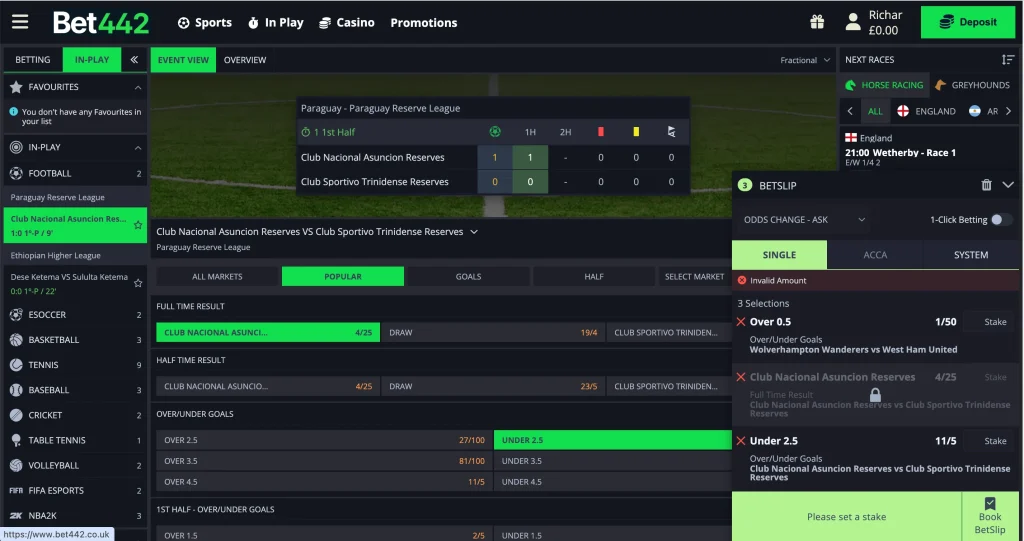Toggle Club Nacional full time result 4/25
This screenshot has width=1024, height=541.
(268, 333)
